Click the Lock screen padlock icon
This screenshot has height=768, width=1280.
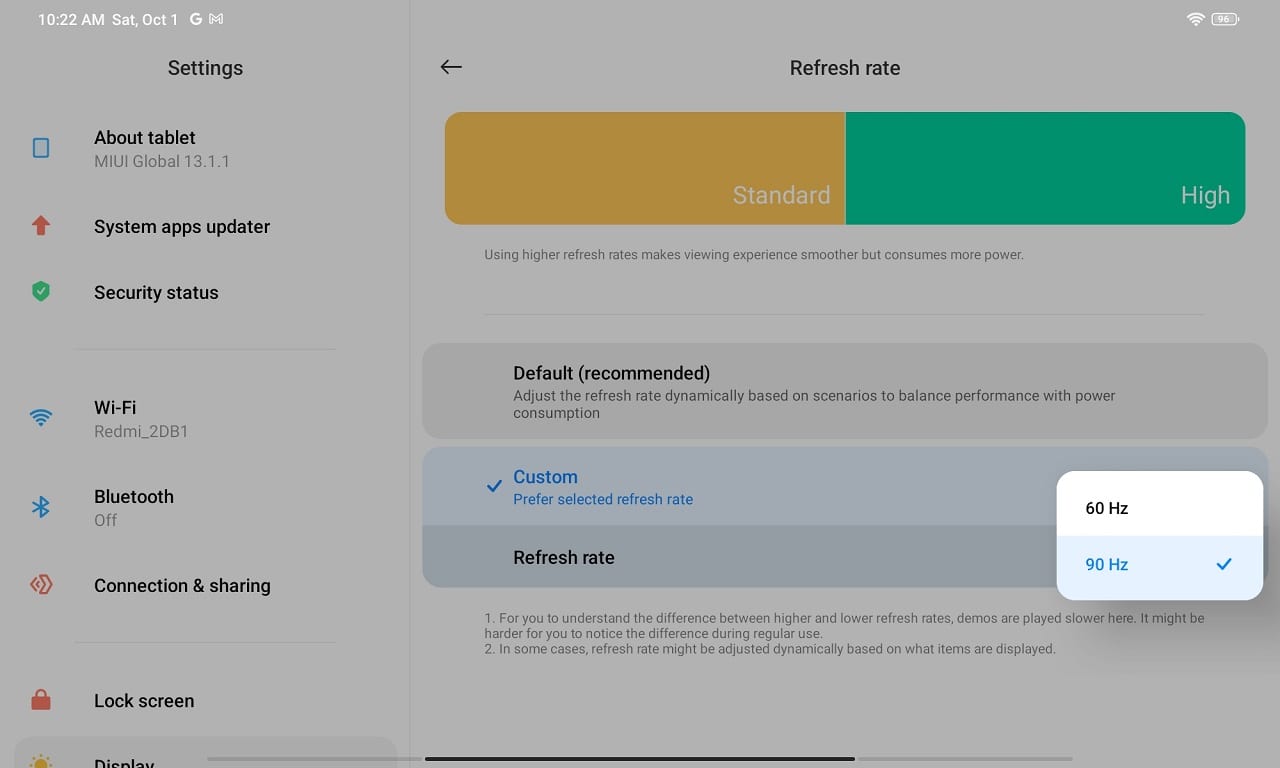coord(41,700)
